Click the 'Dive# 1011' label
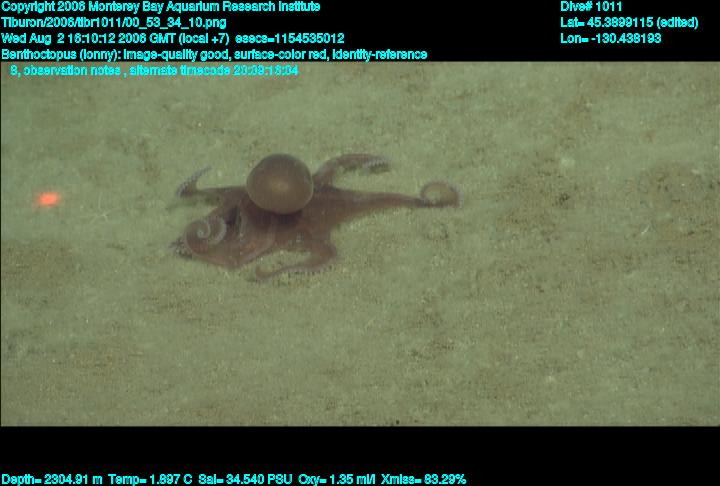The width and height of the screenshot is (720, 486). coord(591,7)
